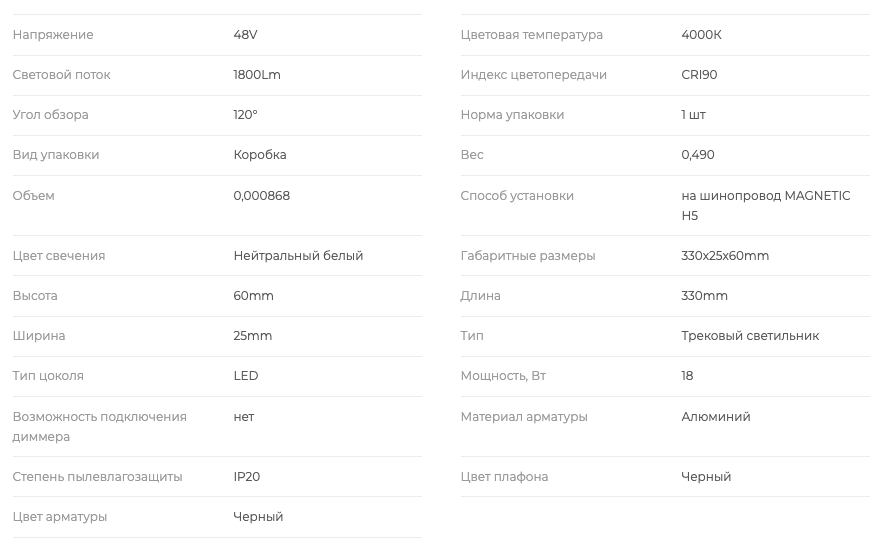Select the LED socket type value

click(x=246, y=376)
